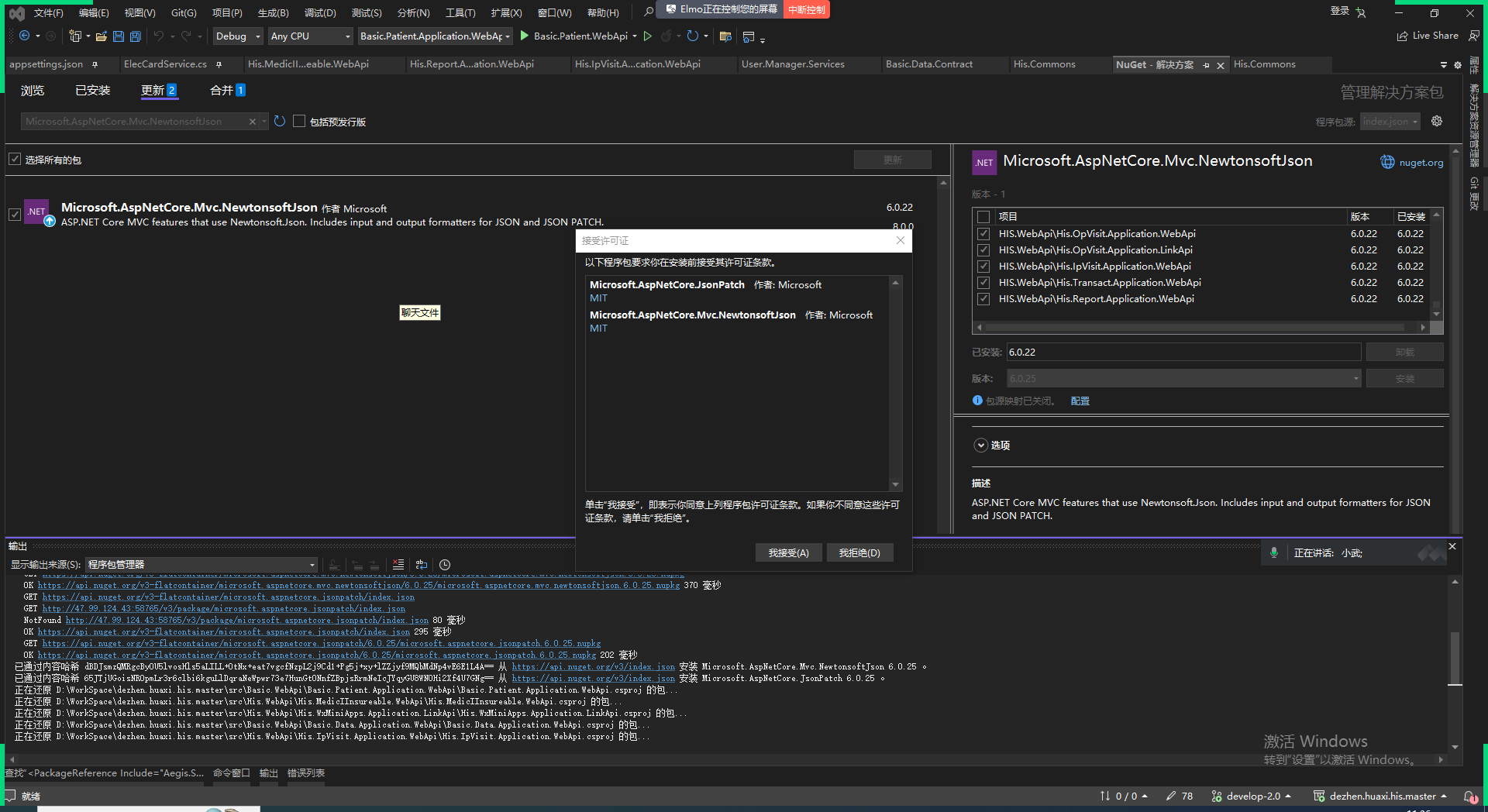
Task: Close the license acceptance dialog
Action: [900, 240]
